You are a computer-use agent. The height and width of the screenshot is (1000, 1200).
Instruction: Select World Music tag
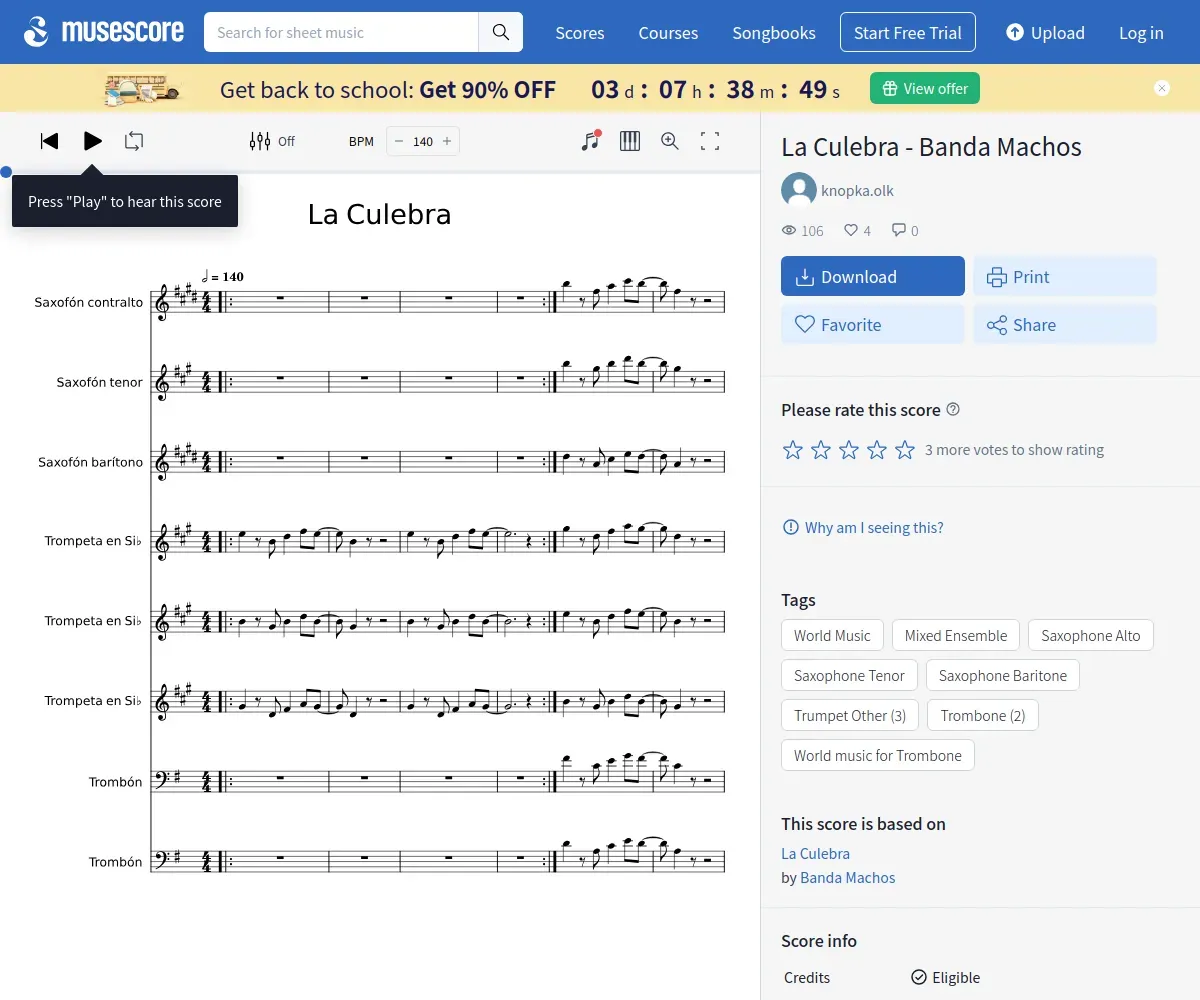832,635
